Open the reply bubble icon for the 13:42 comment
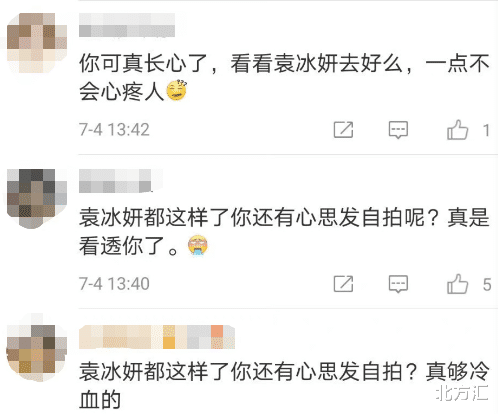This screenshot has width=498, height=414. (x=398, y=130)
